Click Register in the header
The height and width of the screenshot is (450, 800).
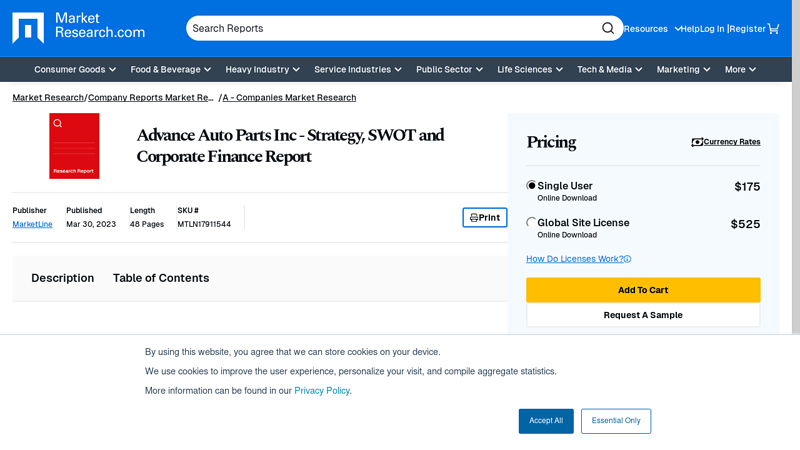point(748,29)
